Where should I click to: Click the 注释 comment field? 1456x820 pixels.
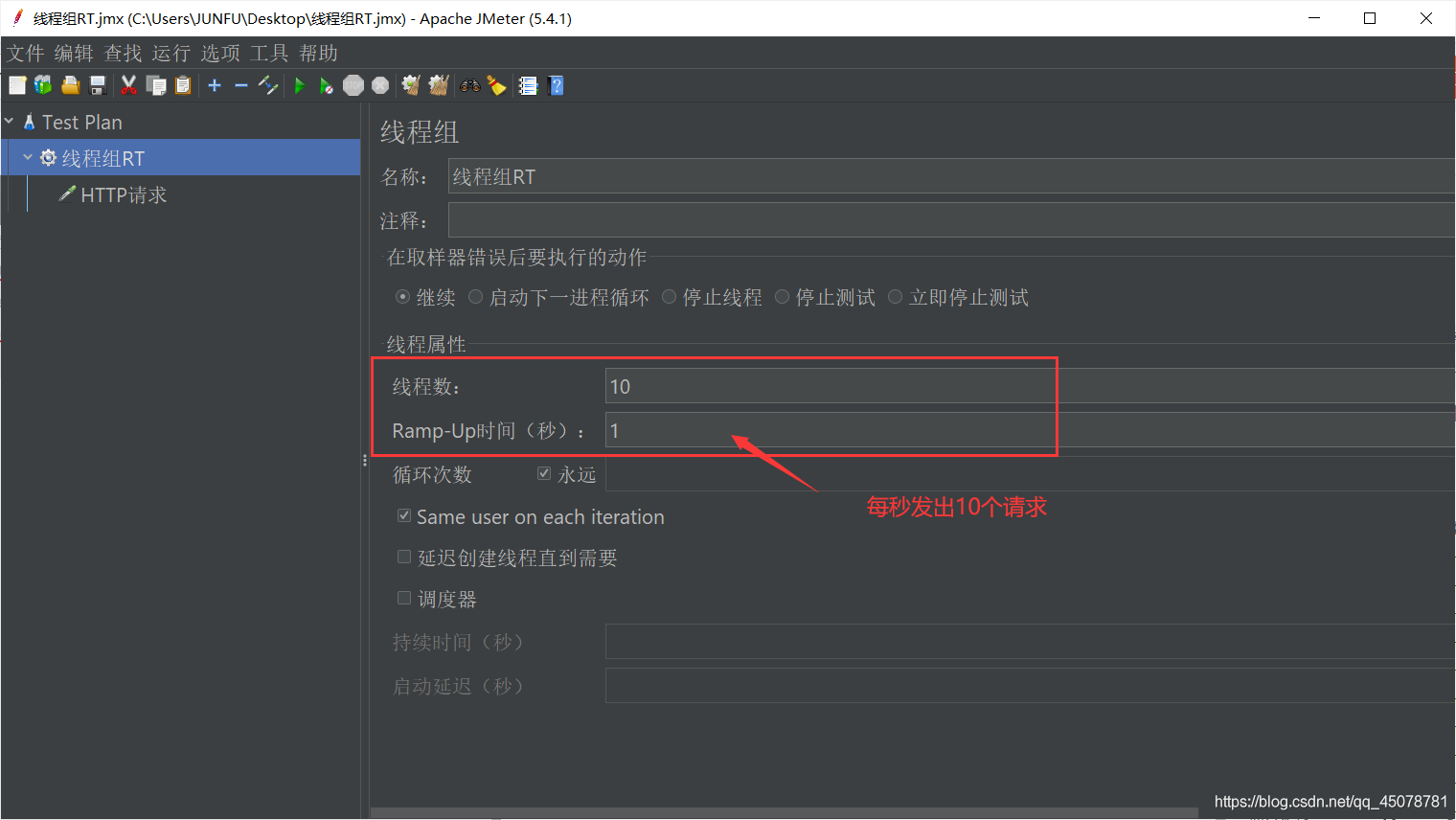(x=951, y=220)
